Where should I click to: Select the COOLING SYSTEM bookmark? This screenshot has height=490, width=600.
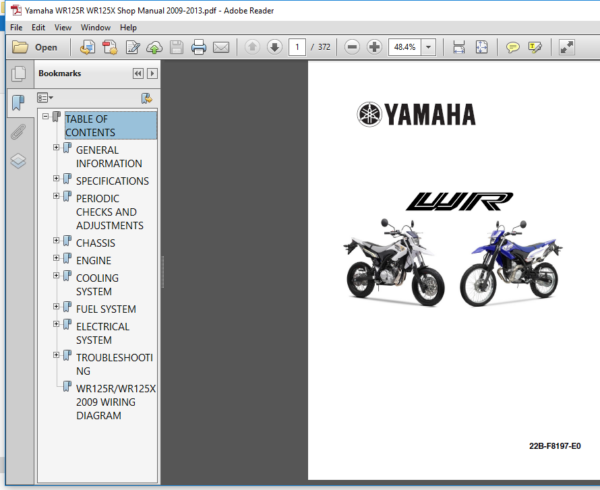click(x=98, y=285)
